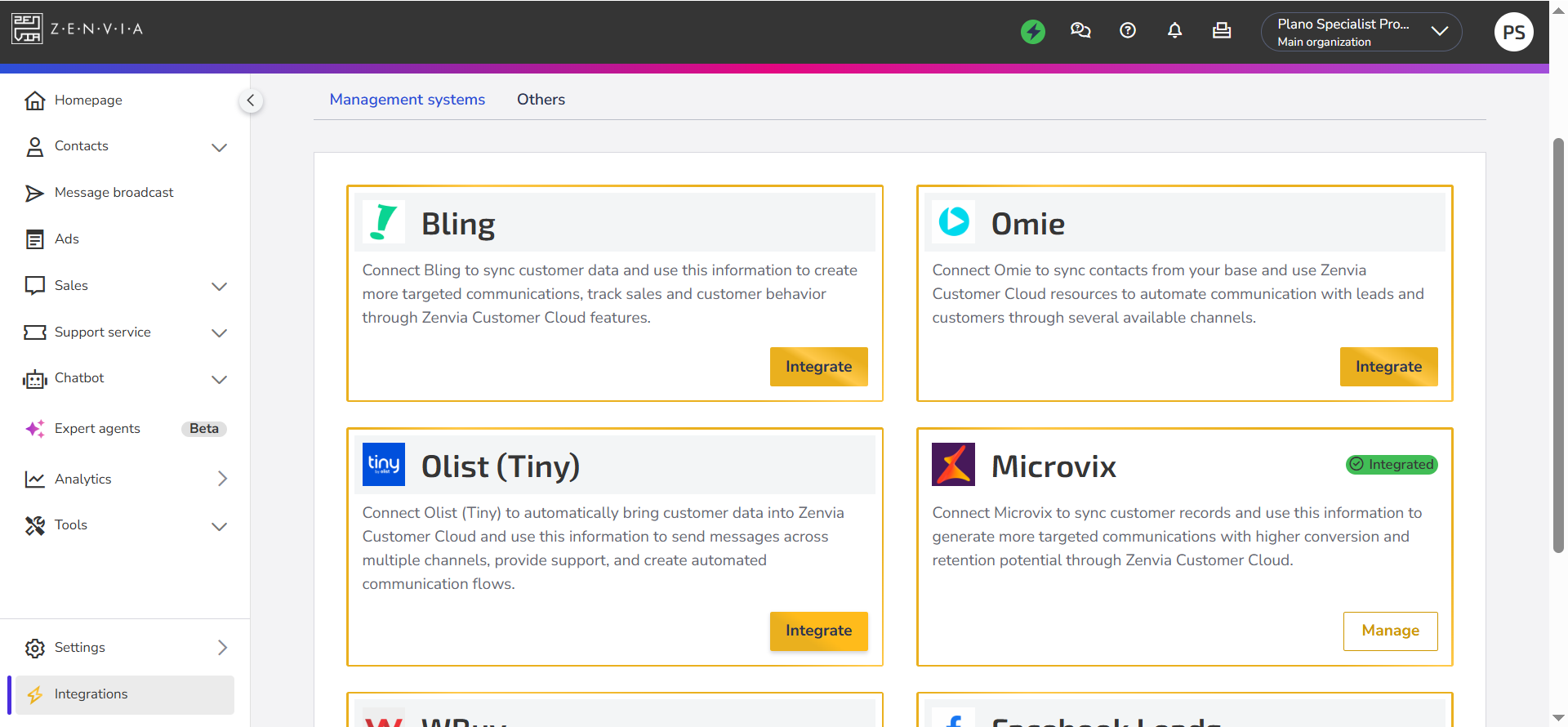Click the Sales speech bubble icon
This screenshot has width=1568, height=727.
(x=35, y=286)
